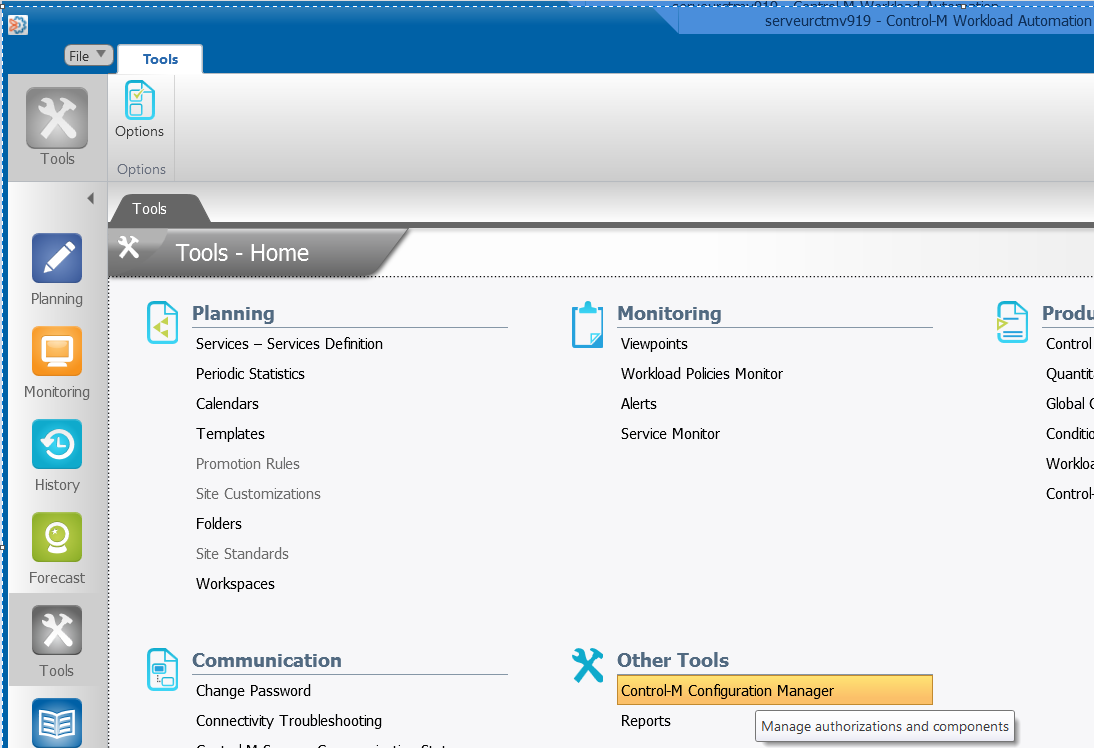
Task: Select the Tools domain icon in sidebar
Action: tap(57, 630)
